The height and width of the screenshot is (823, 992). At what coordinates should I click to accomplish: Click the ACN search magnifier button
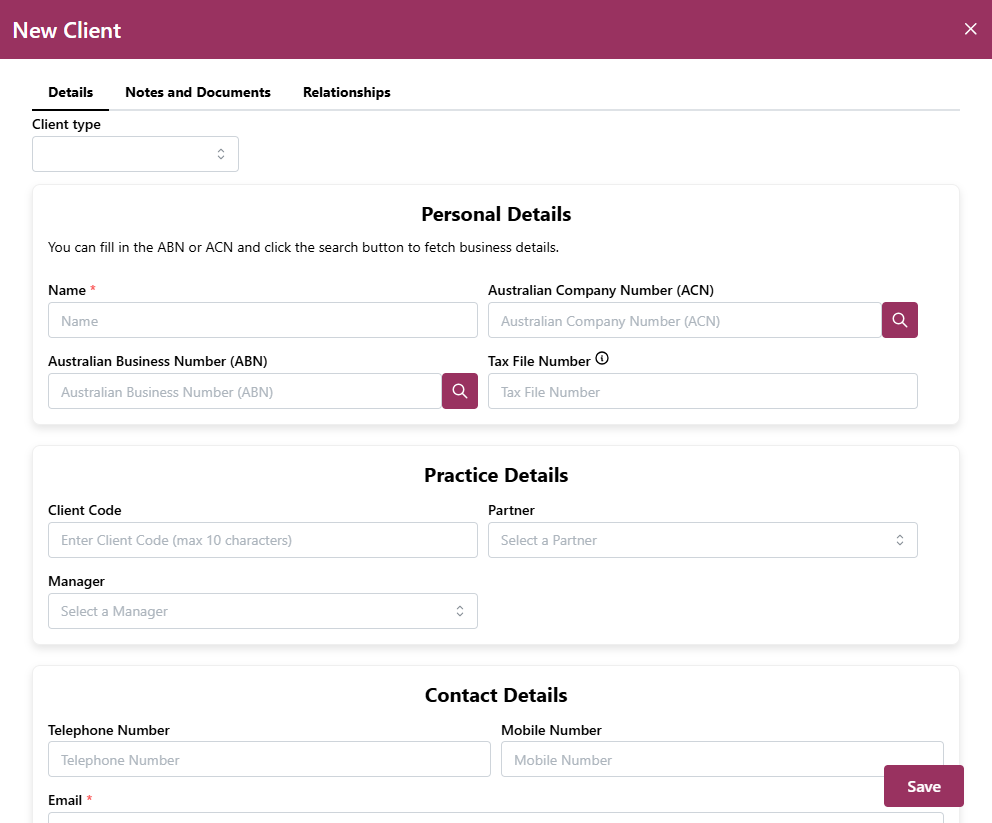coord(899,320)
